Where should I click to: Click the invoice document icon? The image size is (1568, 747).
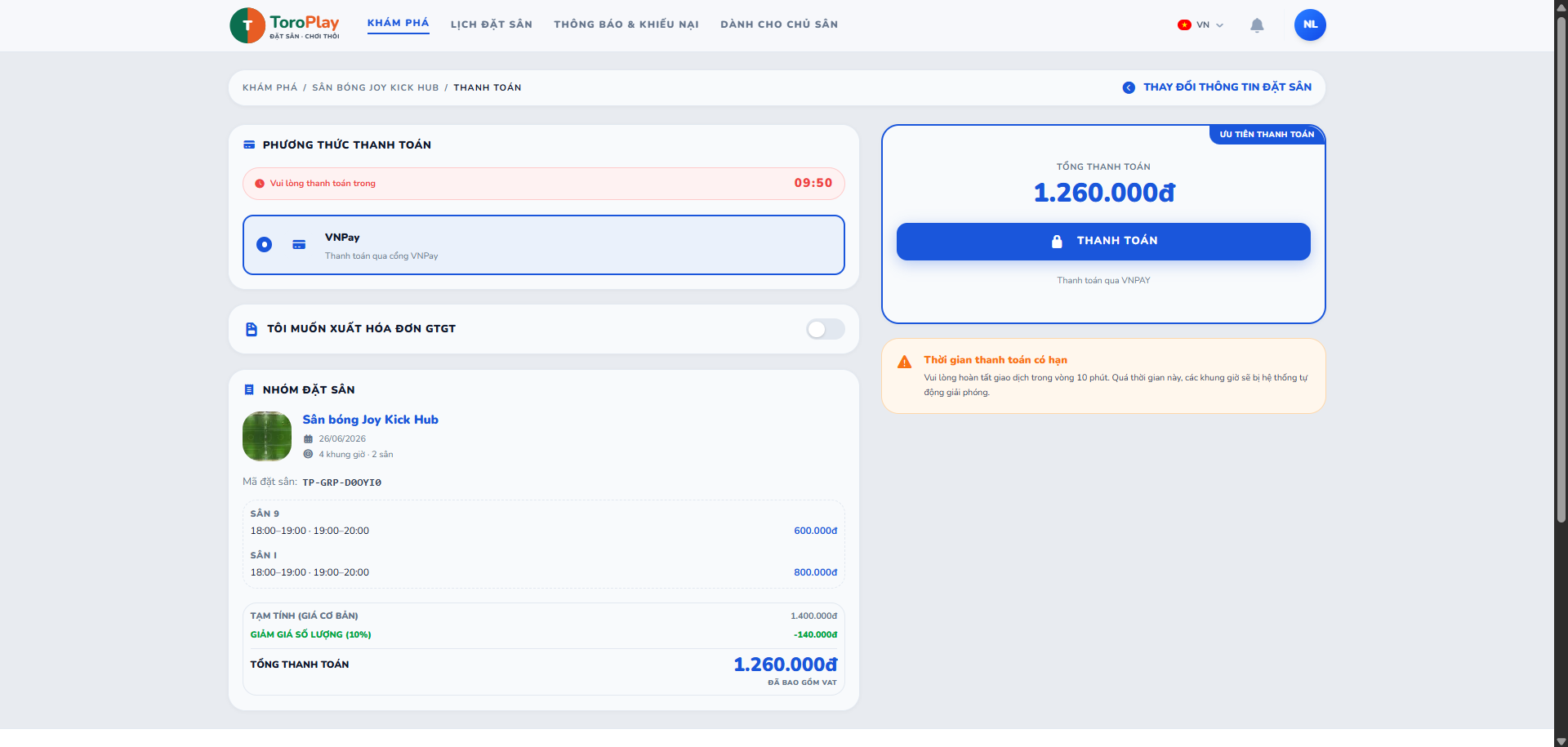click(252, 329)
